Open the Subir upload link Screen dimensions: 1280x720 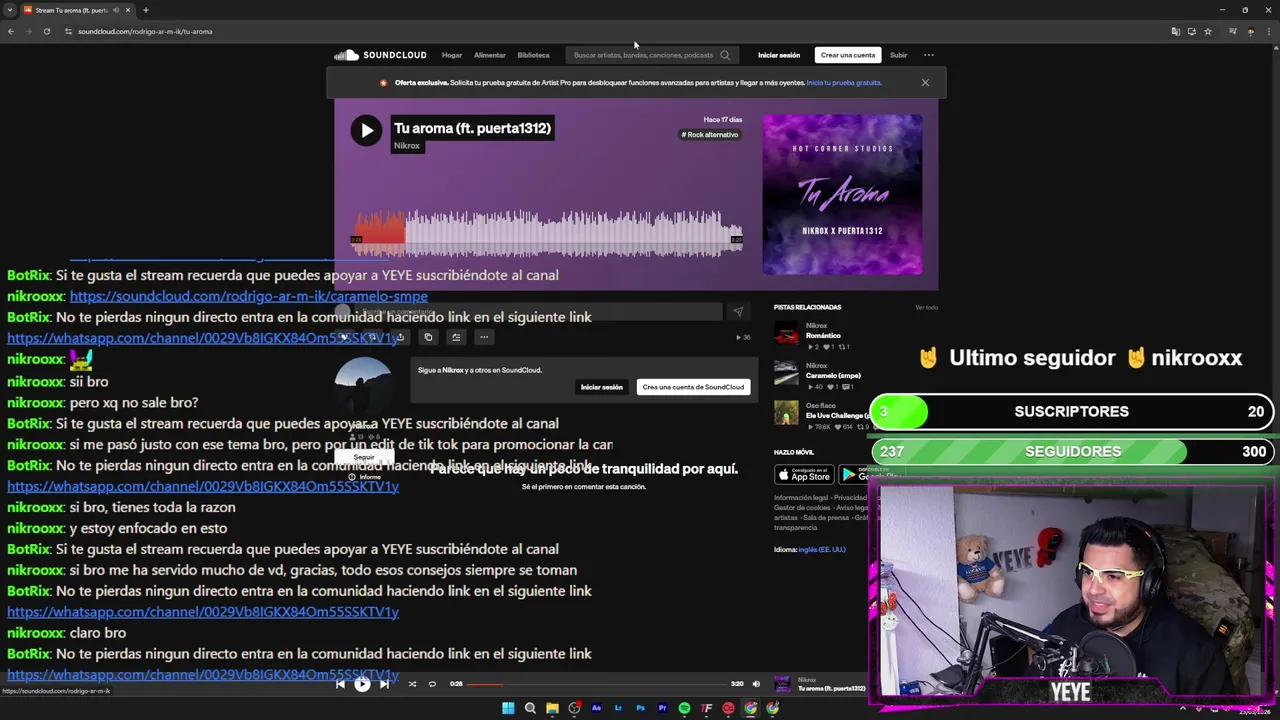[x=899, y=55]
